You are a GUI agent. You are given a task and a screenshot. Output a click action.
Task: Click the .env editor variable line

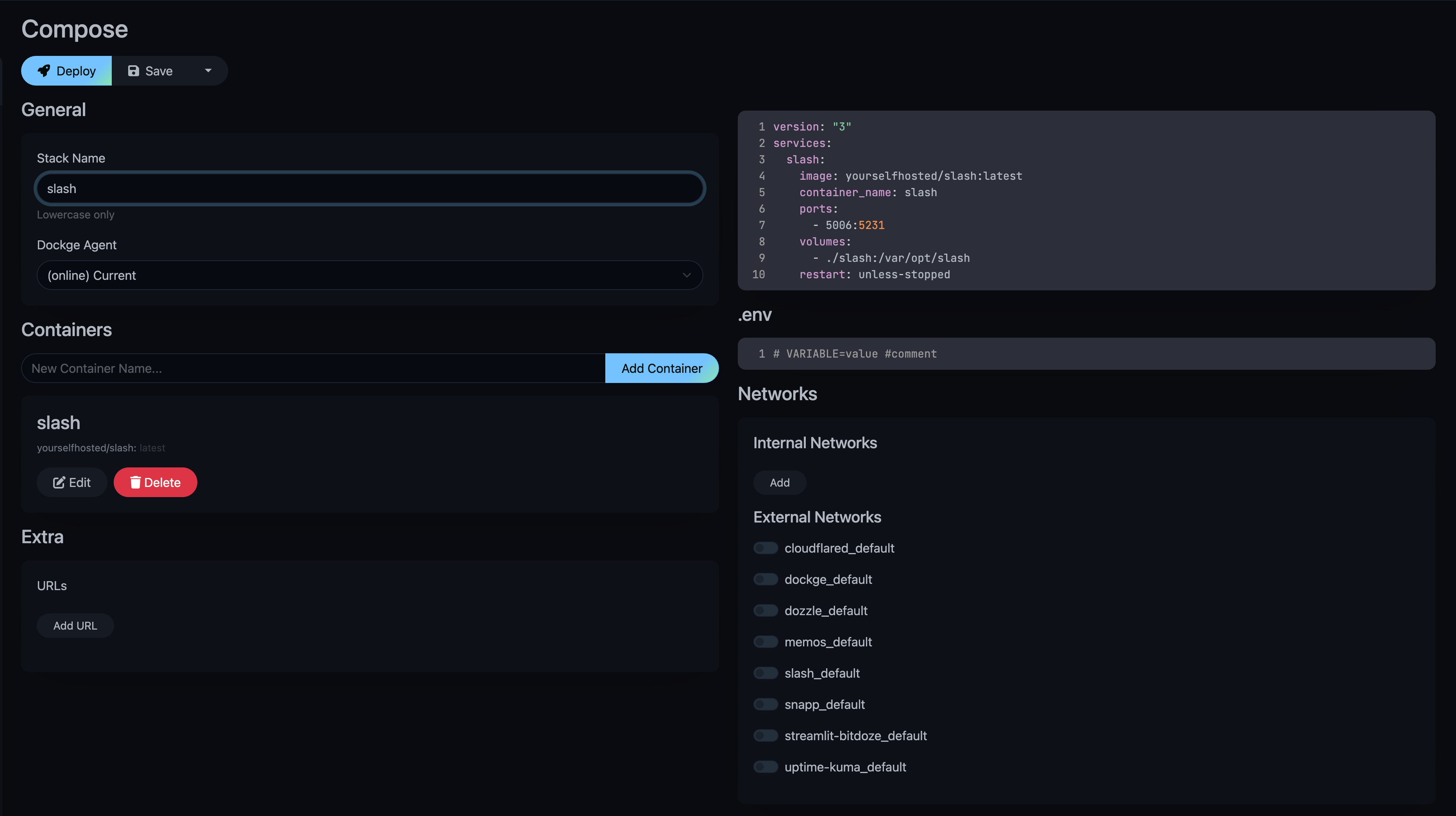point(855,354)
